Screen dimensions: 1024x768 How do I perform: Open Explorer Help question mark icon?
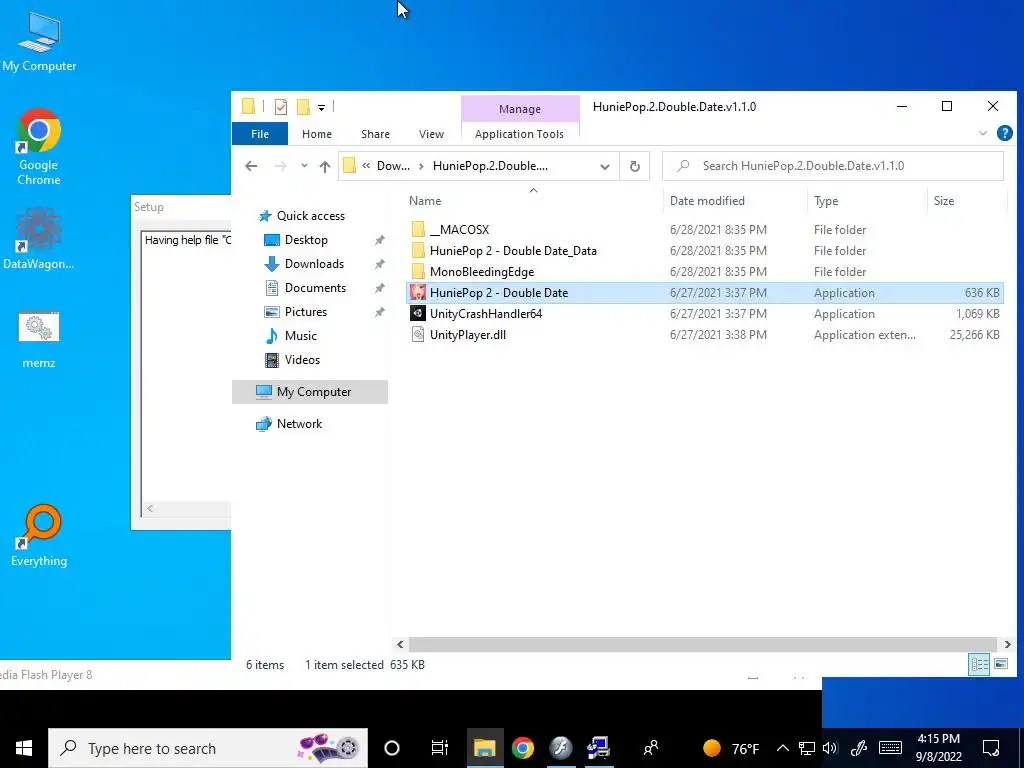[1004, 133]
